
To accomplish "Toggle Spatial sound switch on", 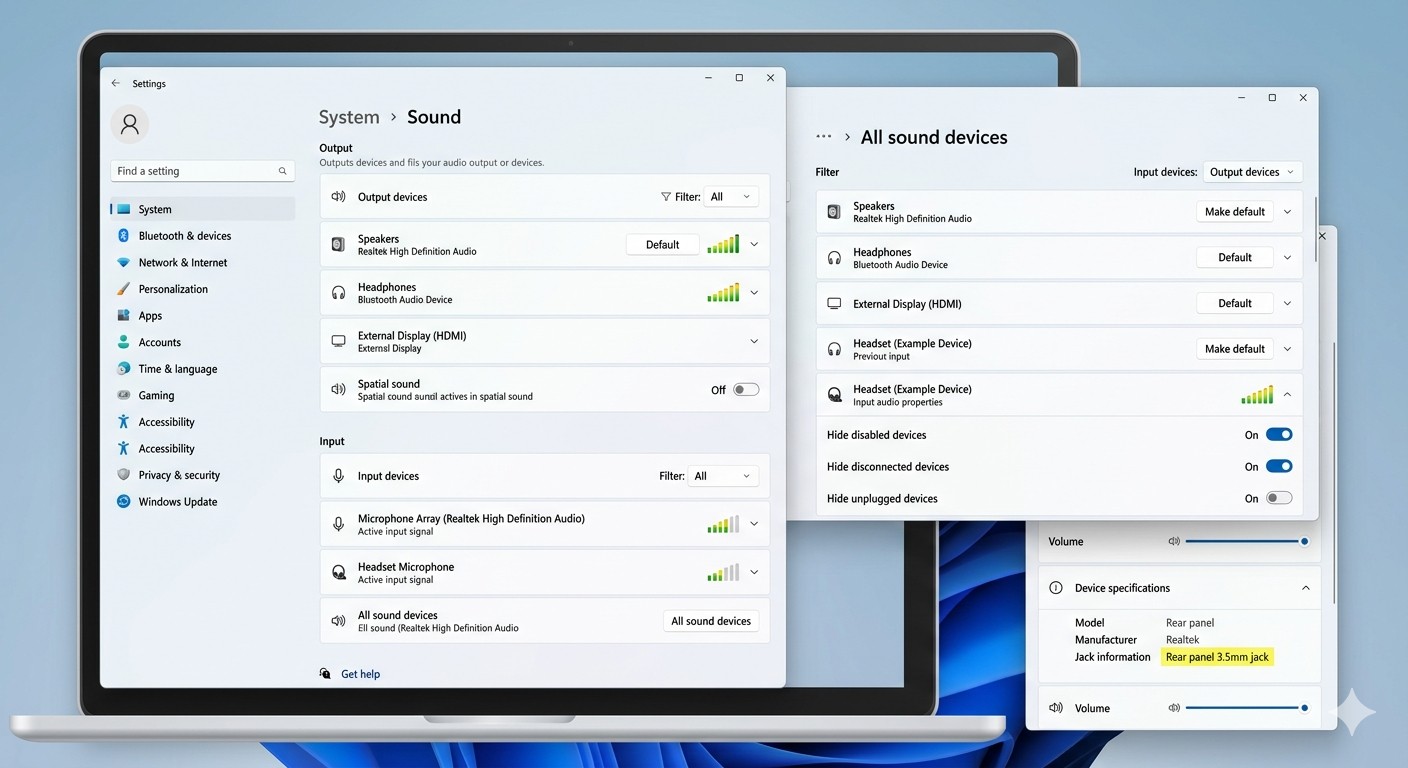I will (746, 390).
